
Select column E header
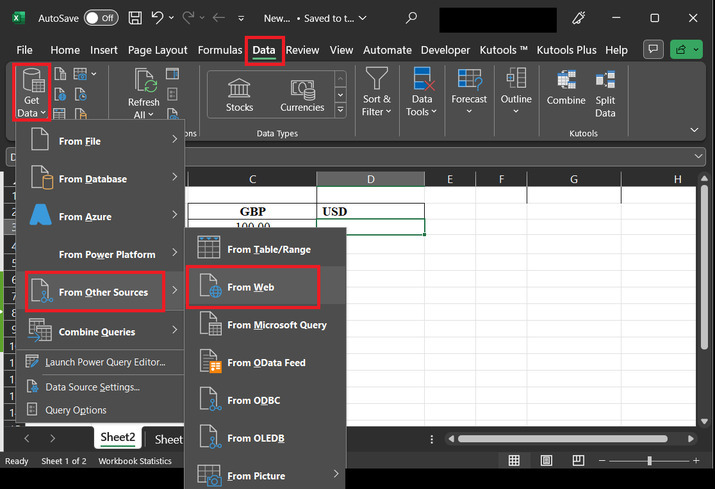pos(450,179)
